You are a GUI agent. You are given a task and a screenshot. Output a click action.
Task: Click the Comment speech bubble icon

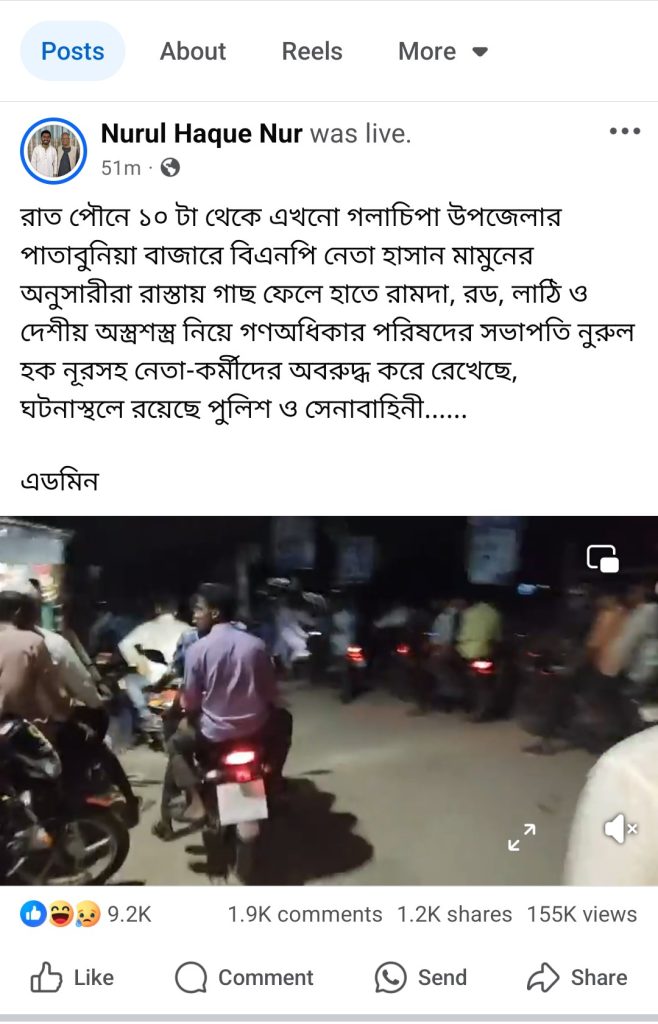[191, 978]
